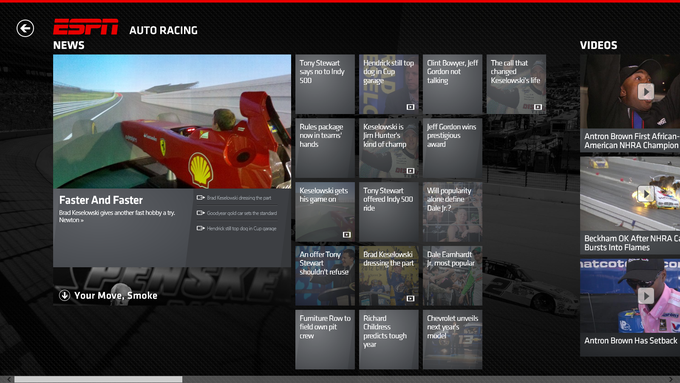Screen dimensions: 680x383
Task: Play the Beckham OK After NHRA video
Action: pyautogui.click(x=645, y=194)
